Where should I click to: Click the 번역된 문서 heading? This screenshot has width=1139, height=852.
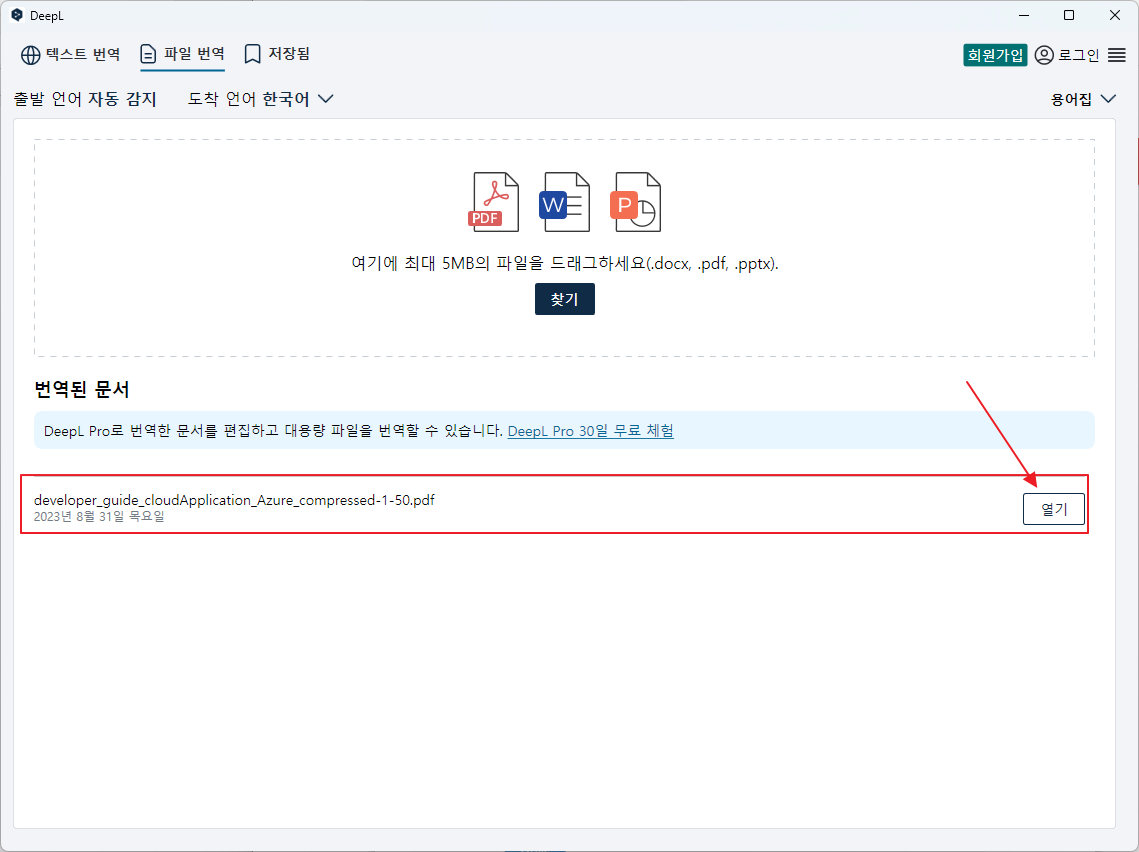pos(81,390)
